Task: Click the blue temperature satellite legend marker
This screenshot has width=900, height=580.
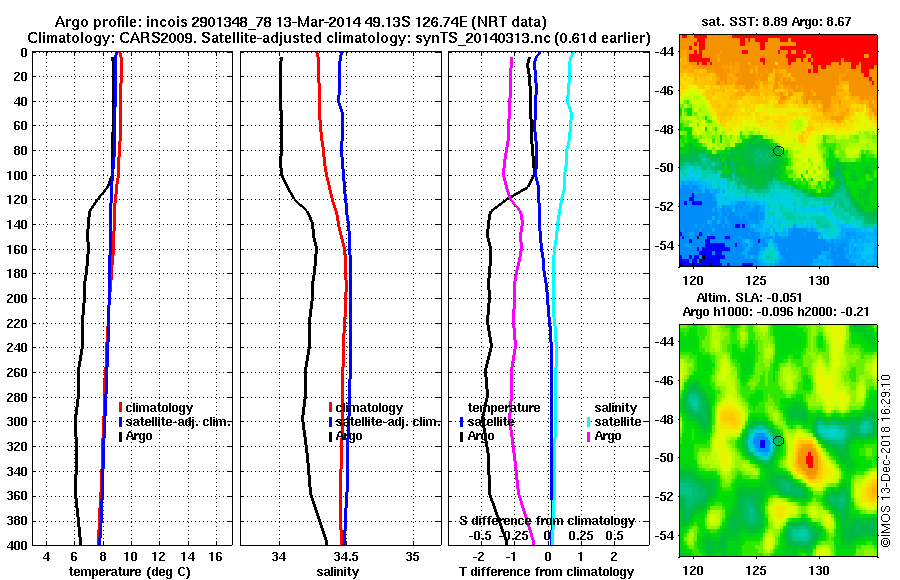Action: click(x=461, y=422)
